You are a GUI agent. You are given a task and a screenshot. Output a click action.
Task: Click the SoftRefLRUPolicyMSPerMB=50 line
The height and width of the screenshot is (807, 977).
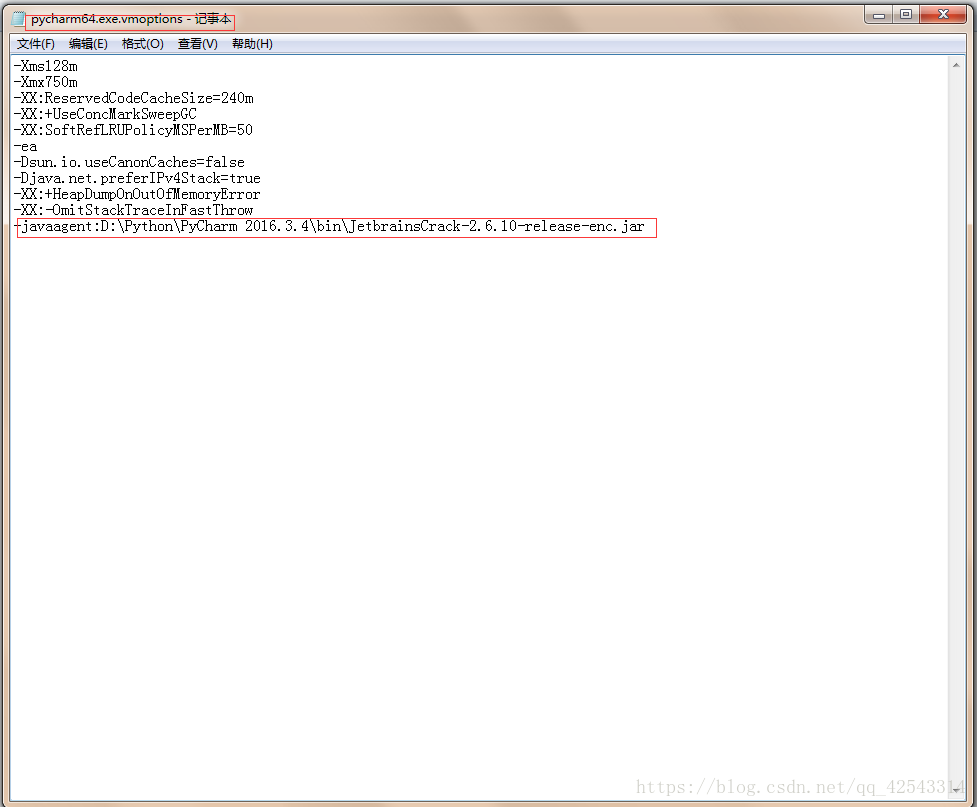133,130
